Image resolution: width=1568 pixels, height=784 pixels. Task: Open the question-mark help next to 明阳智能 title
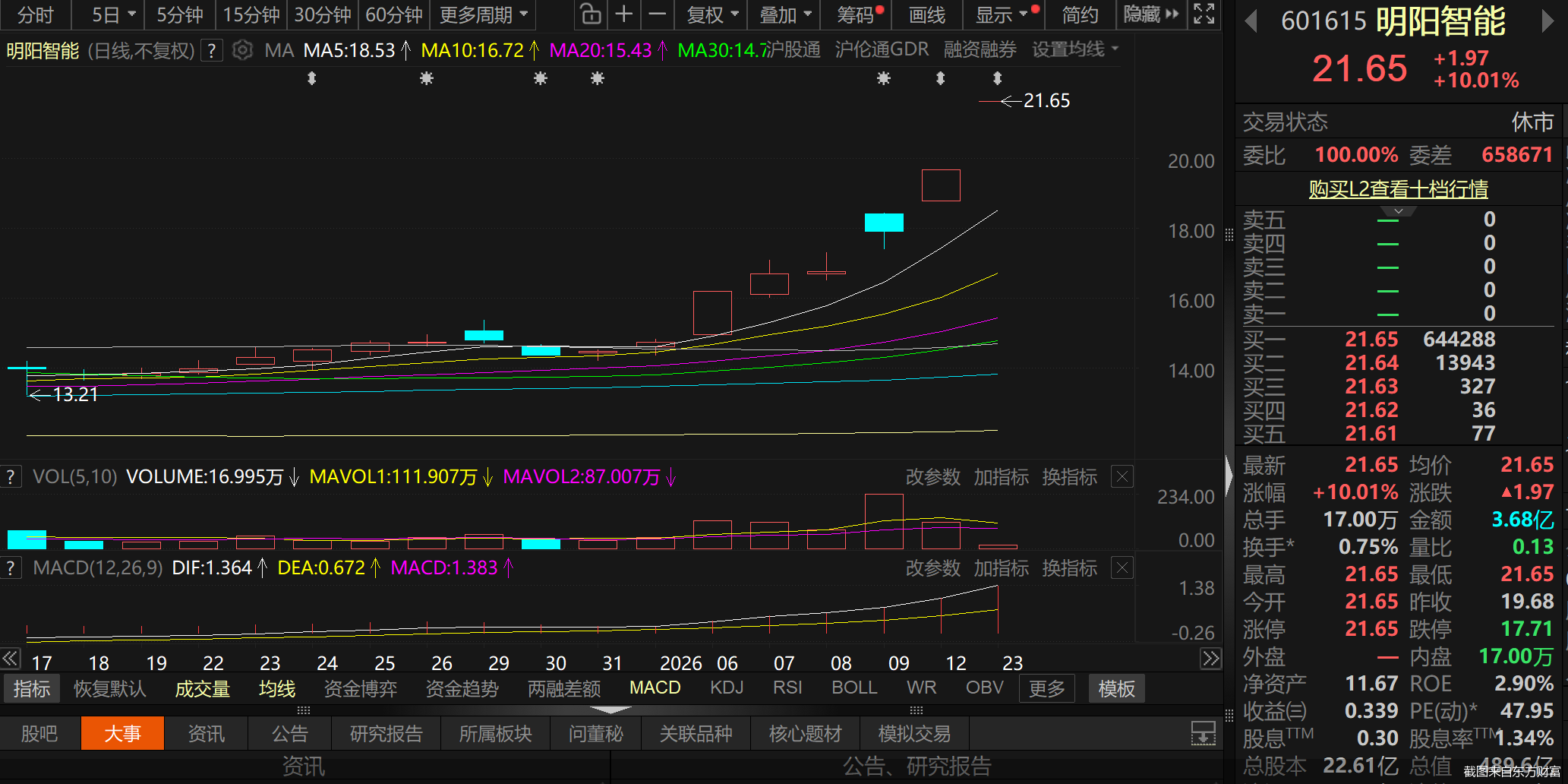(212, 51)
